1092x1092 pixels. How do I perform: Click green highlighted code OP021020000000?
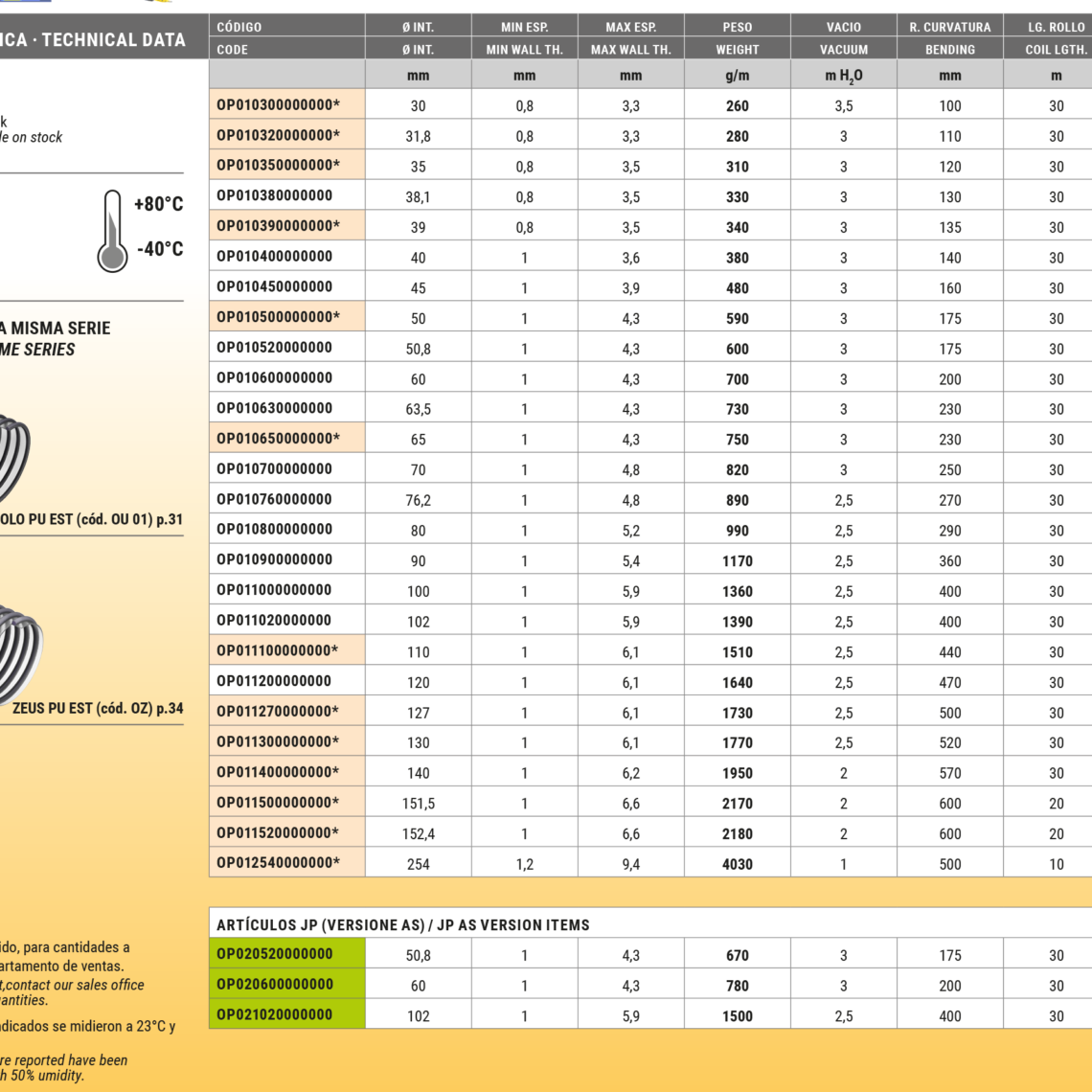click(x=275, y=1014)
